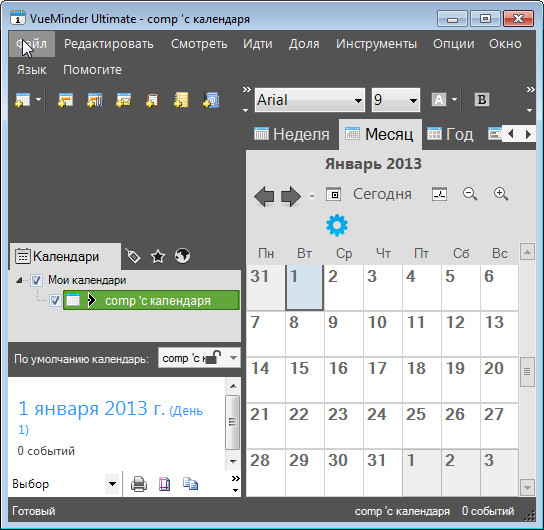
Task: Select January 15 day cell
Action: click(x=305, y=380)
